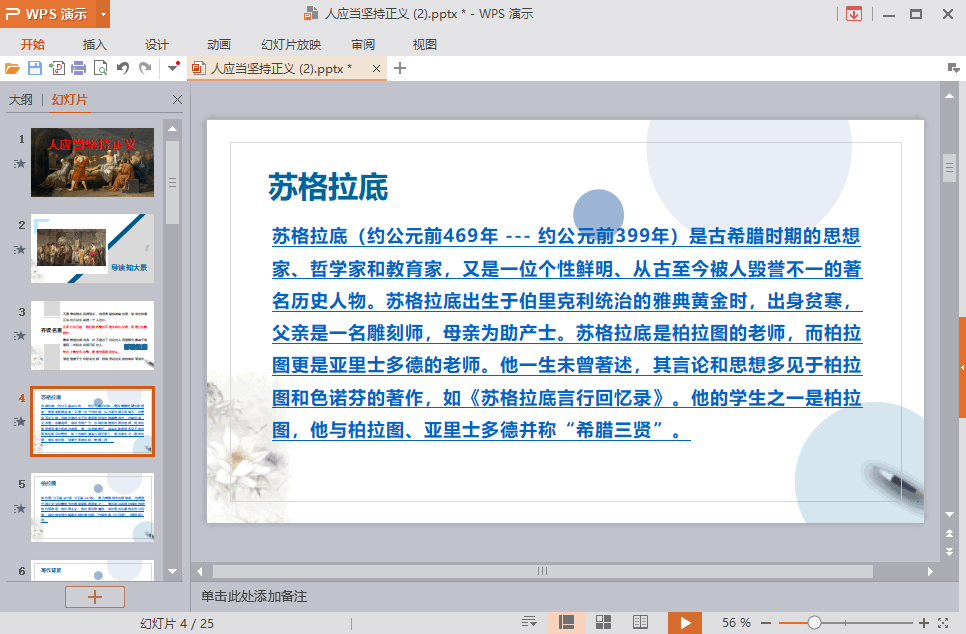
Task: Click the Undo arrow icon
Action: click(122, 68)
